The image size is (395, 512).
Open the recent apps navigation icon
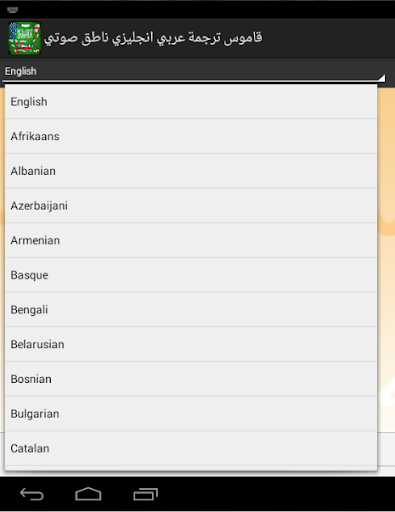point(145,494)
